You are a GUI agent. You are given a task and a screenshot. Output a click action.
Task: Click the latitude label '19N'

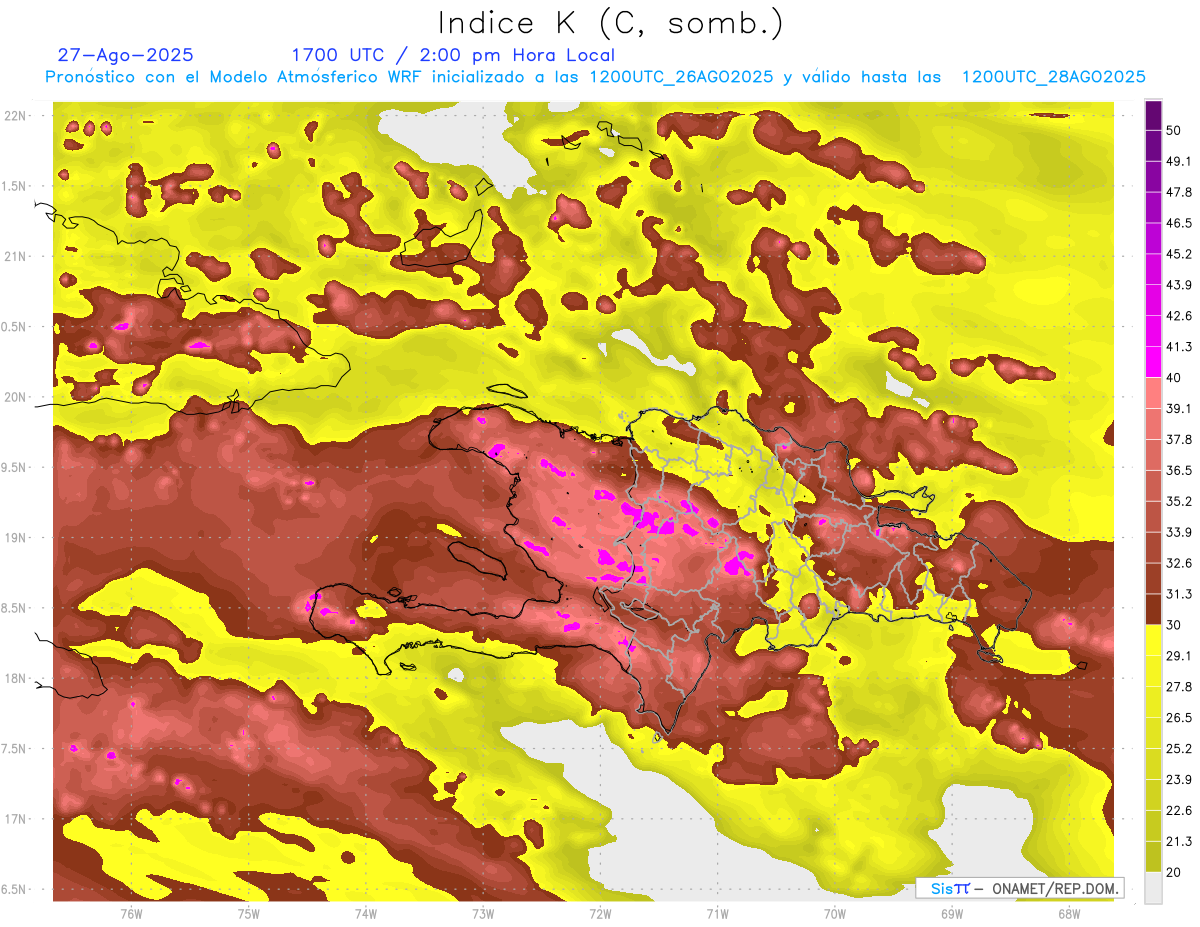[16, 538]
